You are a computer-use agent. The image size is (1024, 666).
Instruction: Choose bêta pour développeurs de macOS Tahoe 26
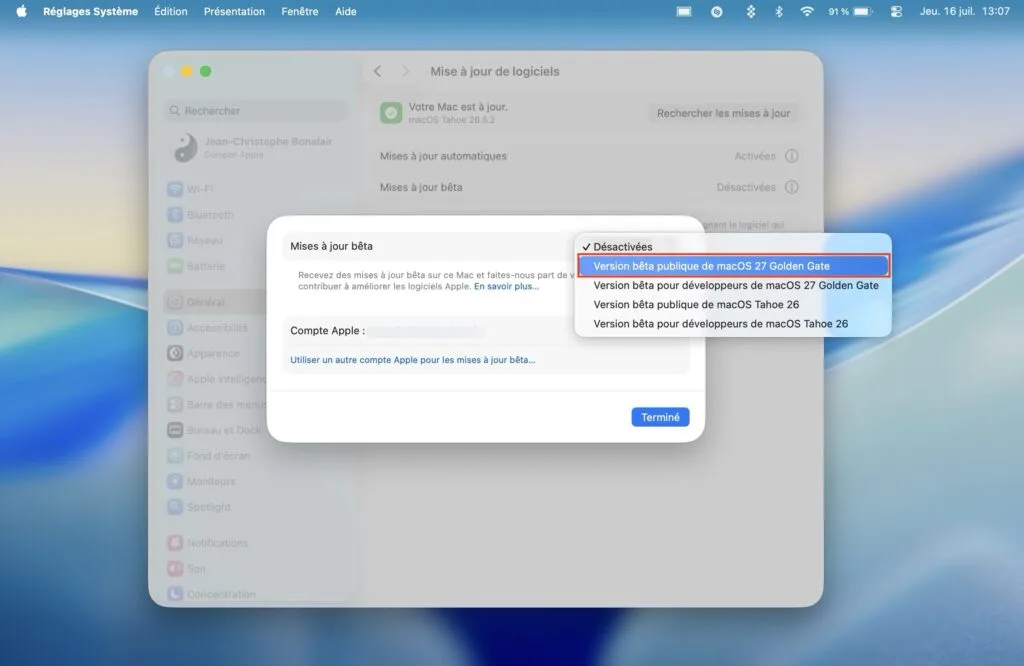point(733,324)
